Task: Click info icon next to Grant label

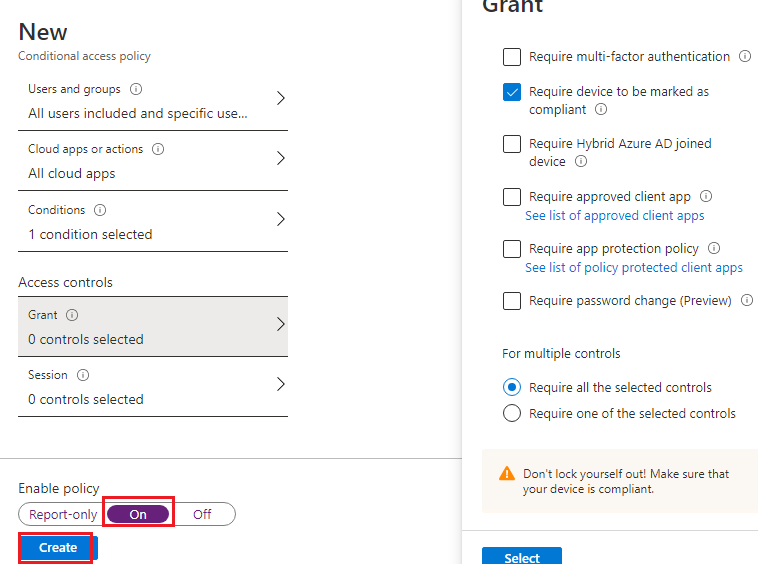Action: [x=72, y=315]
